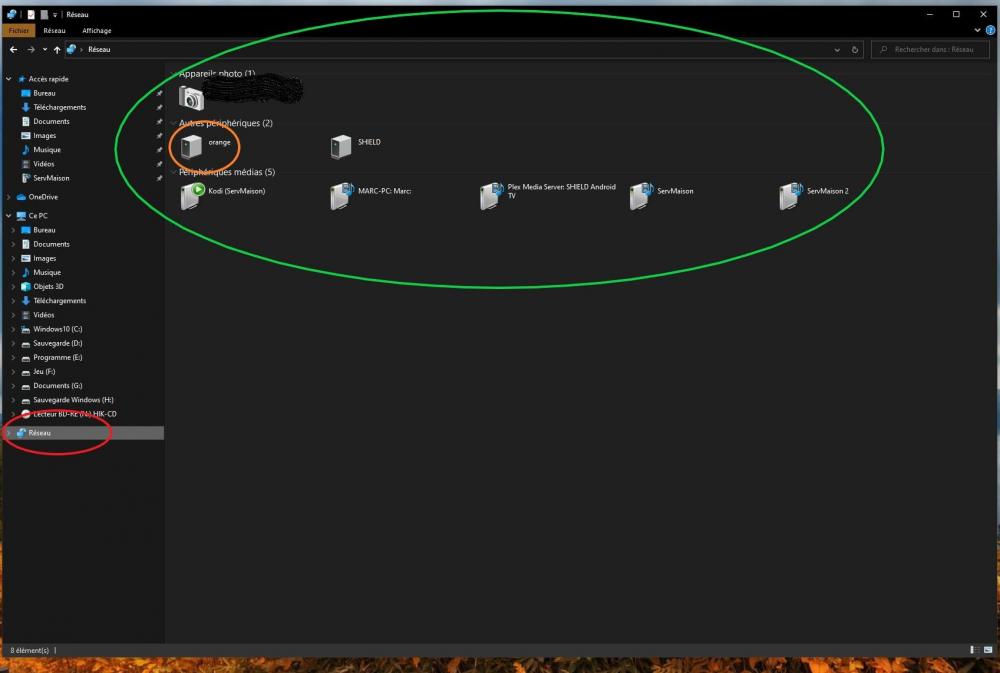Open Windows10 (C:) drive
Screen dimensions: 1000x673
click(x=57, y=329)
